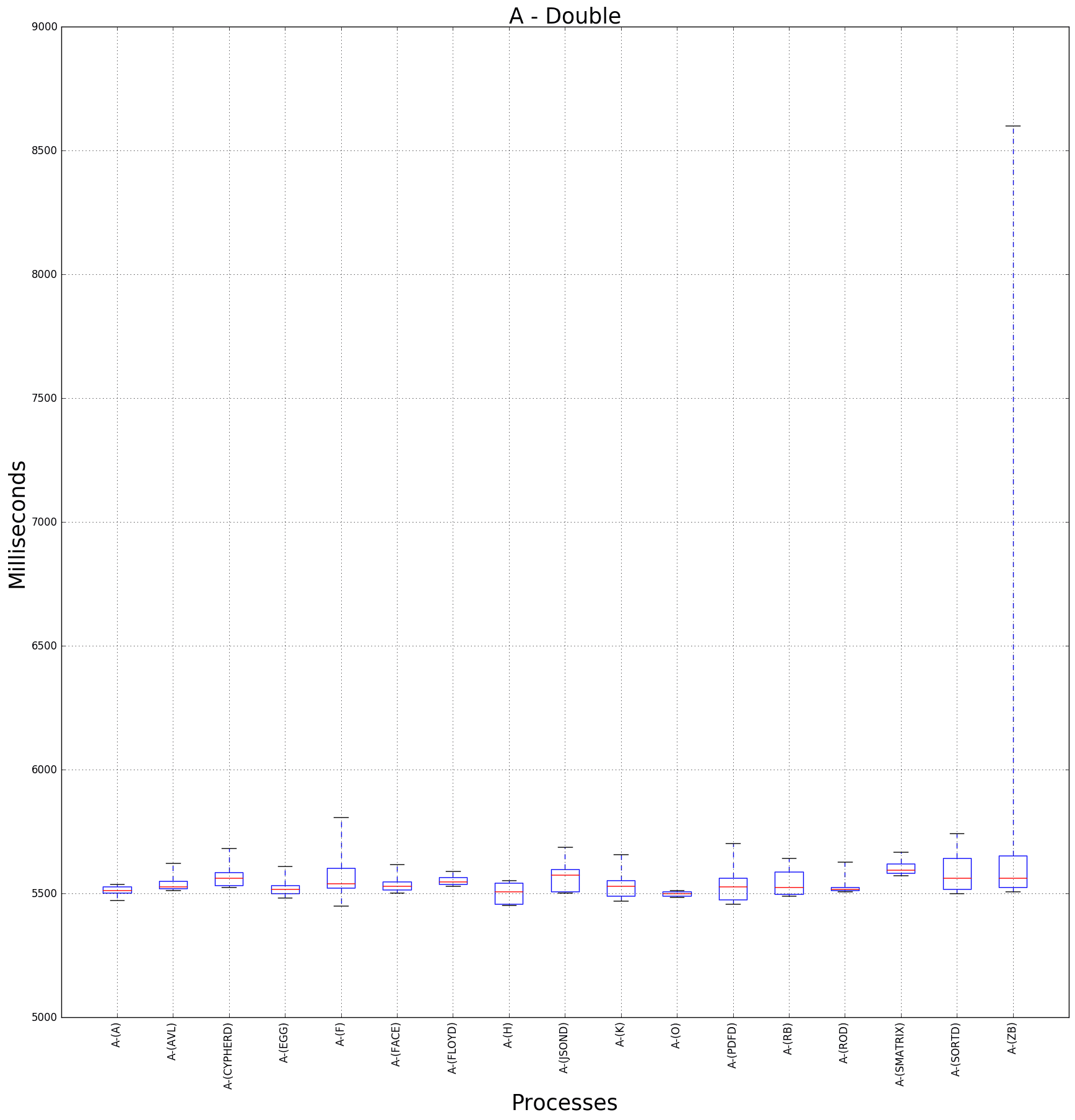Screen dimensions: 1075x1120
Task: Click the x-axis label 'A-(SORTD)'
Action: click(x=955, y=1049)
